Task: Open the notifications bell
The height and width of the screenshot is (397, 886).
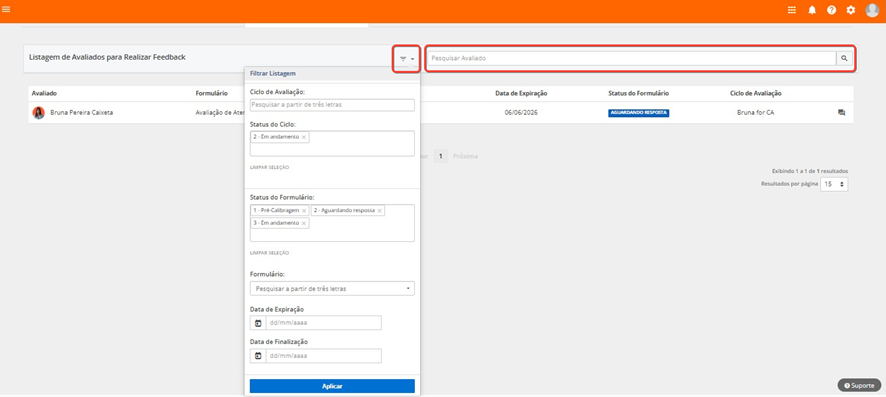Action: click(812, 10)
